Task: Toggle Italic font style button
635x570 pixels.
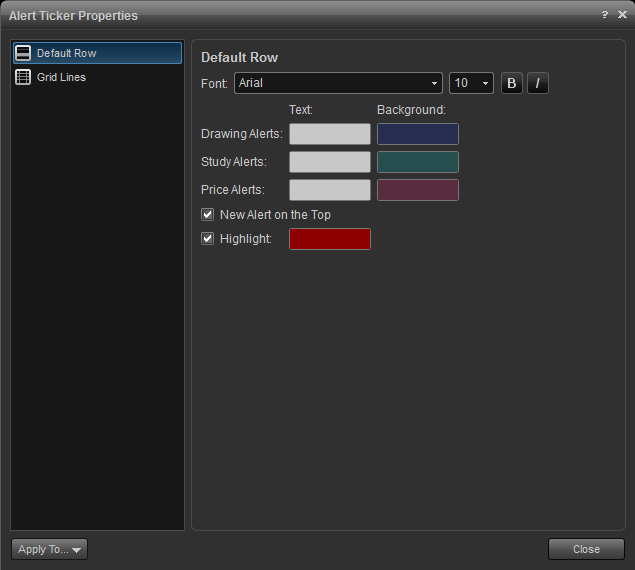Action: click(538, 83)
